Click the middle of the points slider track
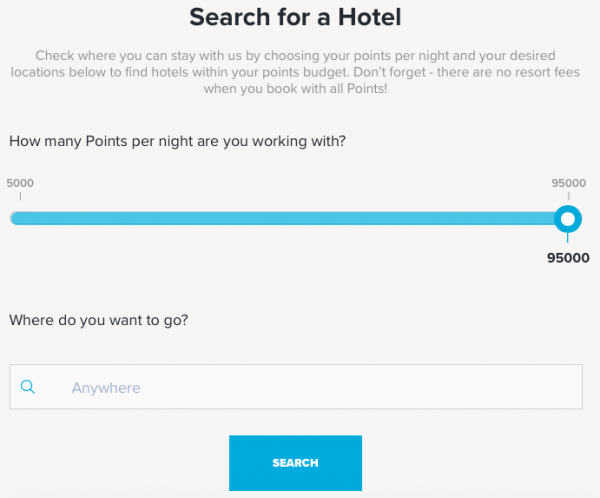600x498 pixels. tap(290, 218)
